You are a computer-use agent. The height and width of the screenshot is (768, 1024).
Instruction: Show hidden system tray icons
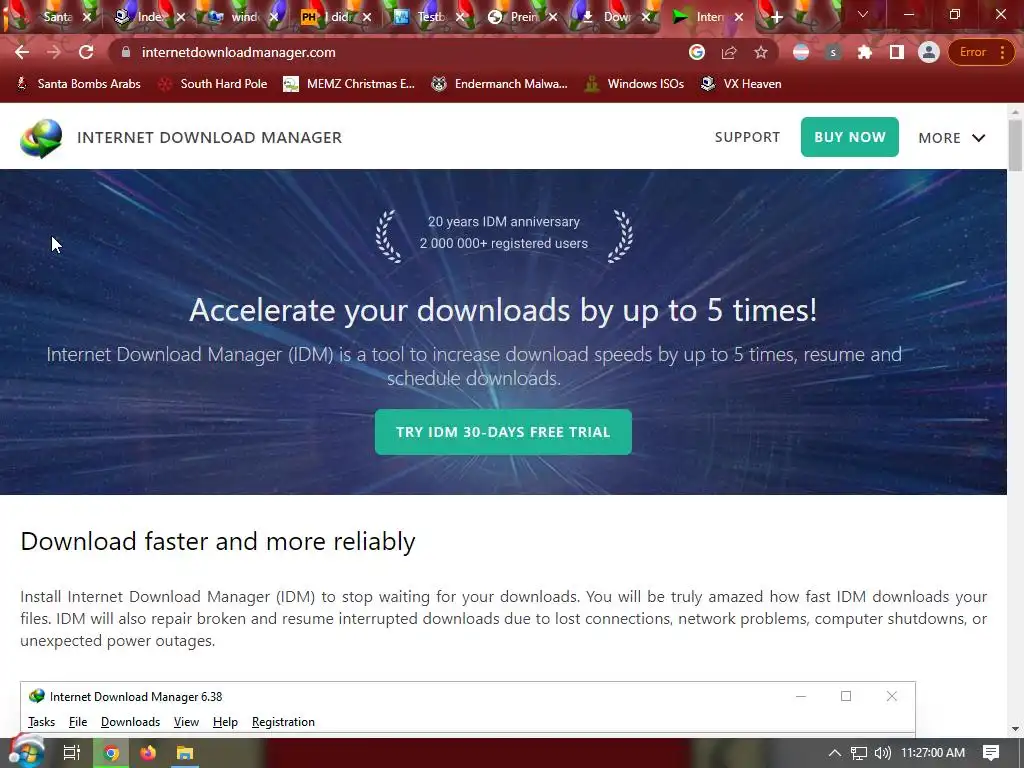pyautogui.click(x=834, y=753)
